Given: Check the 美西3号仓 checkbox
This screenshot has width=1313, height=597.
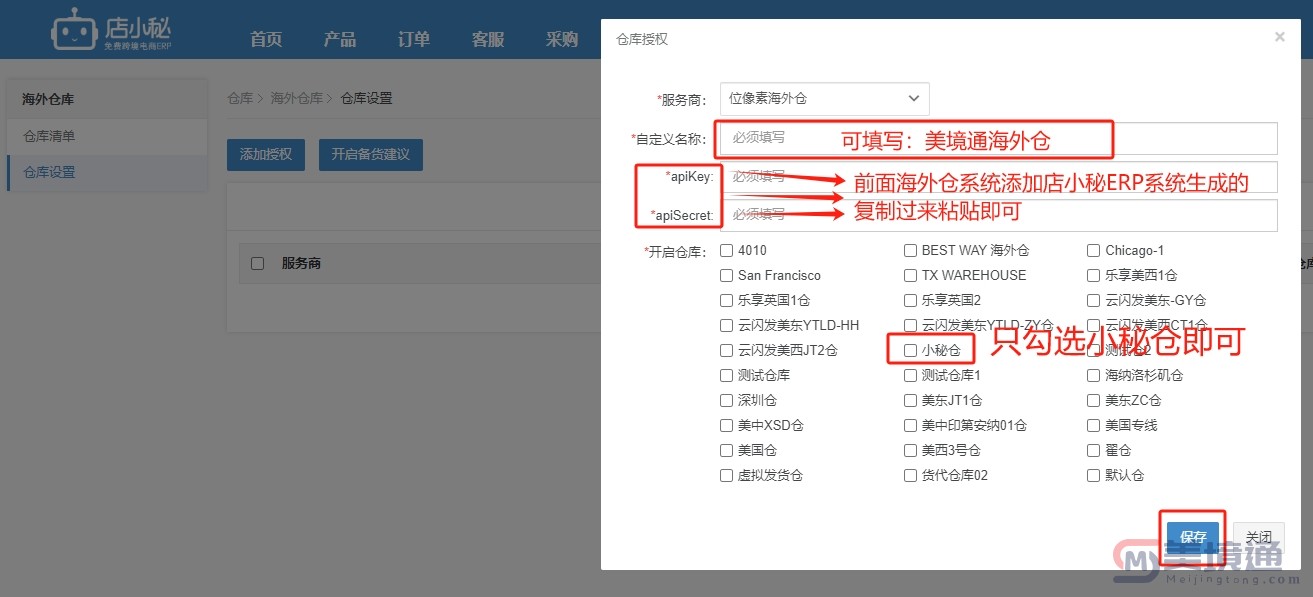Looking at the screenshot, I should tap(910, 450).
